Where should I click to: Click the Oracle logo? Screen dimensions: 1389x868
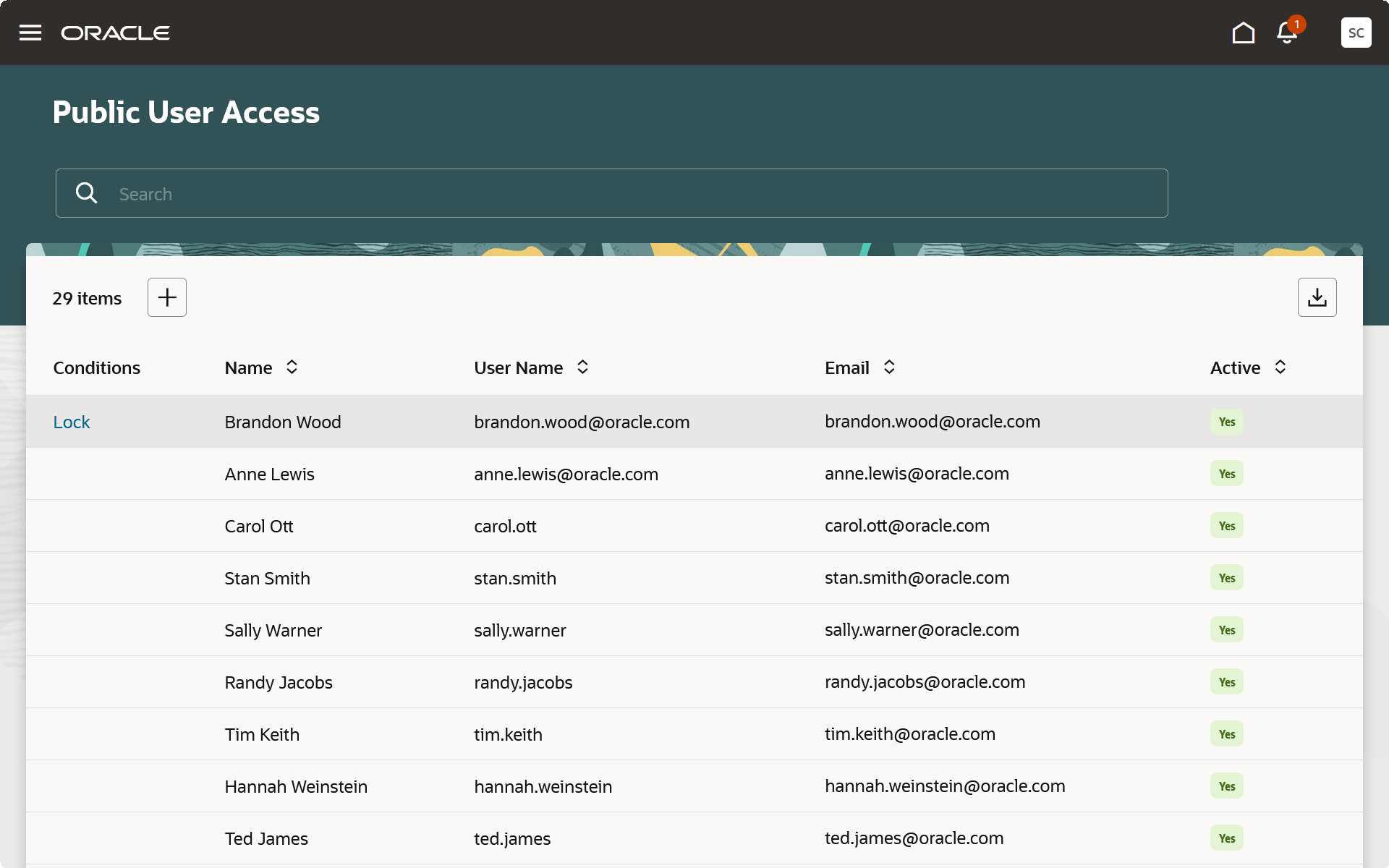pos(116,32)
